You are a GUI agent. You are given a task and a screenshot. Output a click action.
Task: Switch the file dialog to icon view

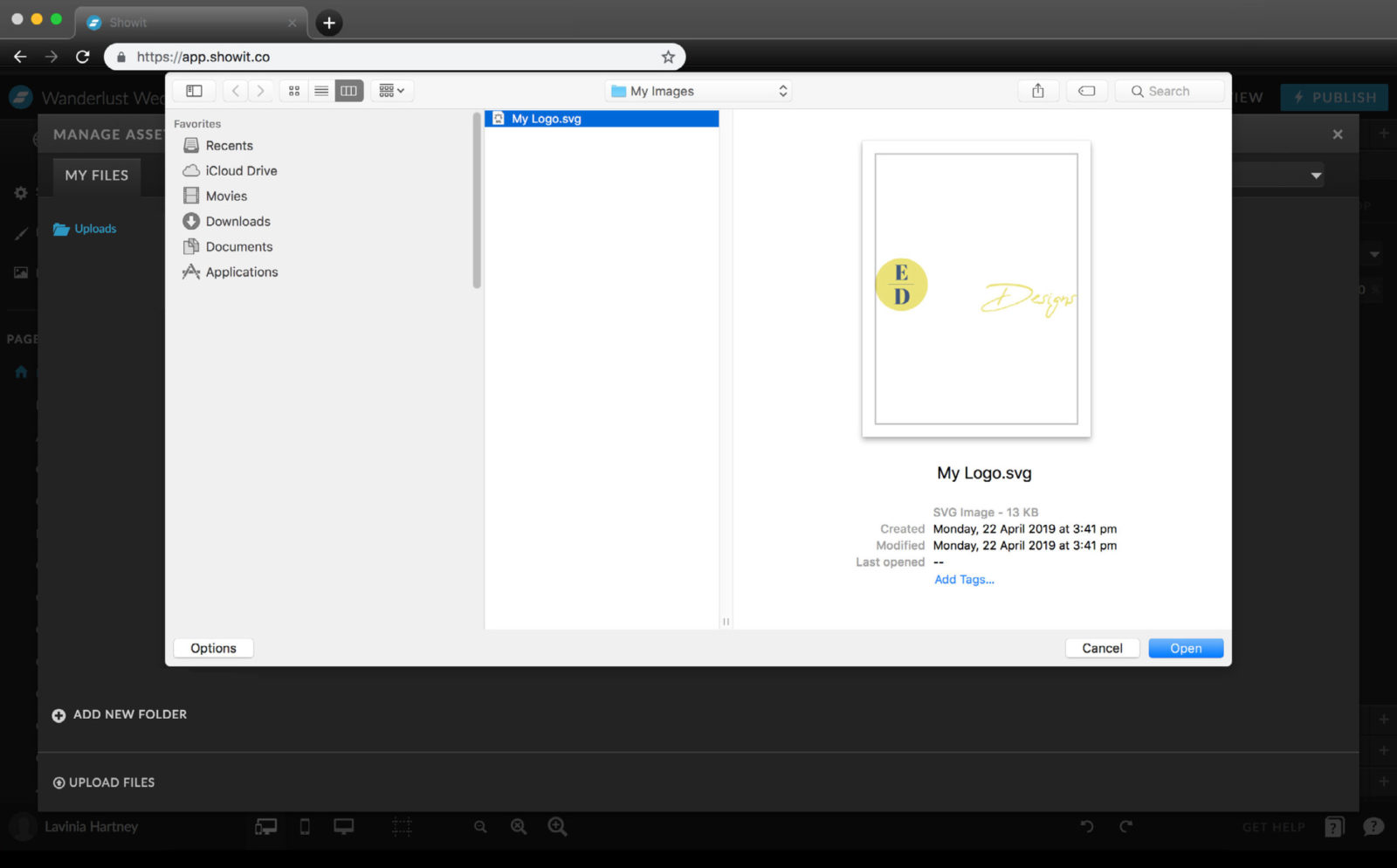294,90
